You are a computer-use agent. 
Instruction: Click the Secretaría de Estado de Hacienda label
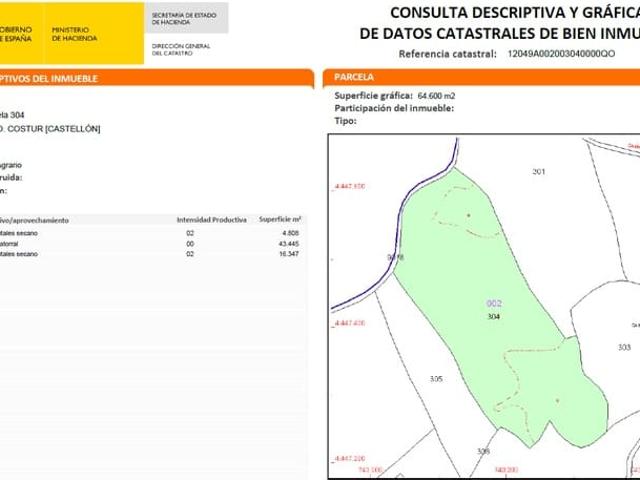(x=184, y=18)
